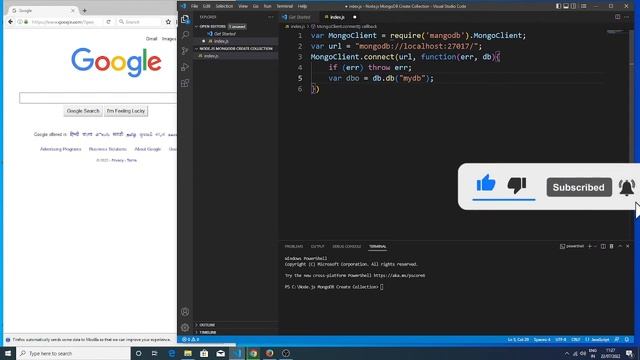Click the Subscribed button
Viewport: 640px width, 360px height.
click(x=579, y=187)
